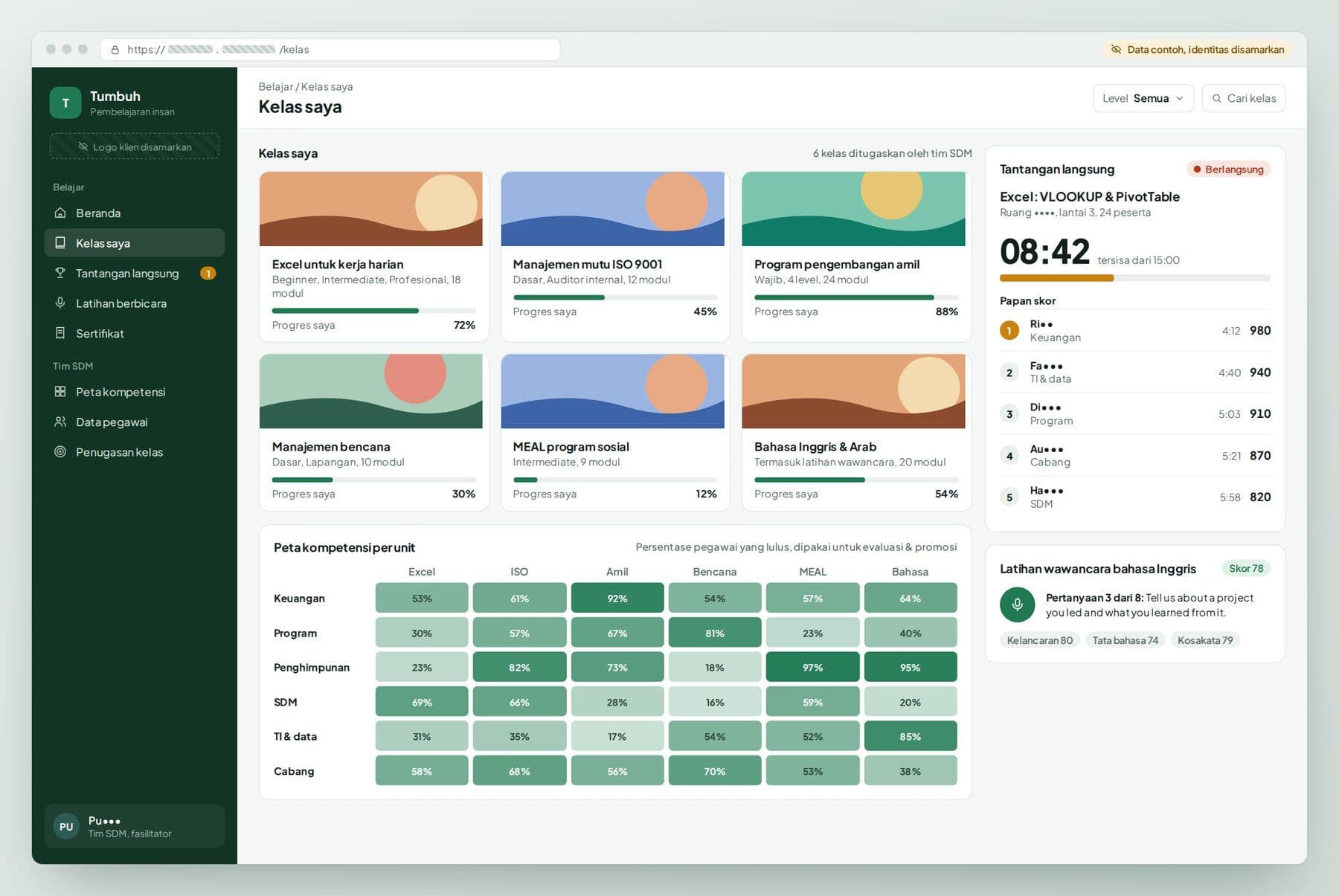
Task: Click the Fa••• TI & data scoreboard row
Action: click(x=1134, y=372)
